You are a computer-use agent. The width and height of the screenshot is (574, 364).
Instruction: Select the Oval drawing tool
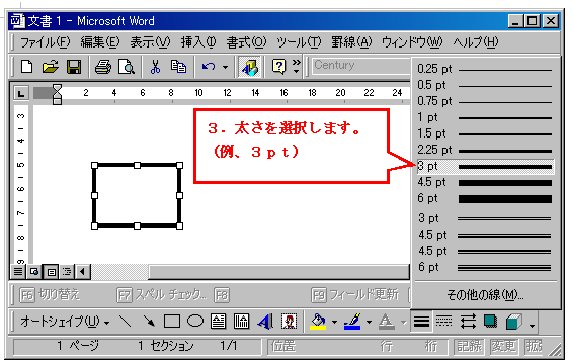click(x=195, y=322)
